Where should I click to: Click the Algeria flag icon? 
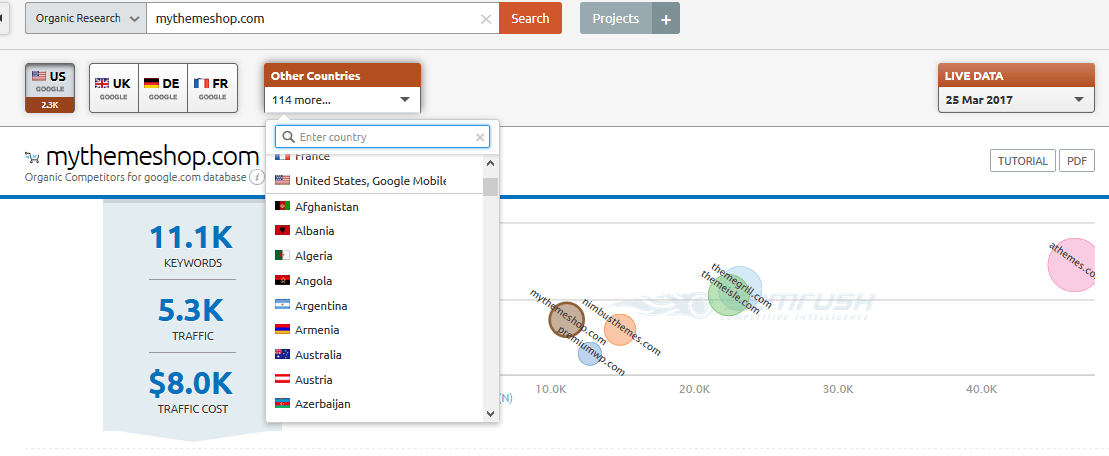tap(282, 255)
